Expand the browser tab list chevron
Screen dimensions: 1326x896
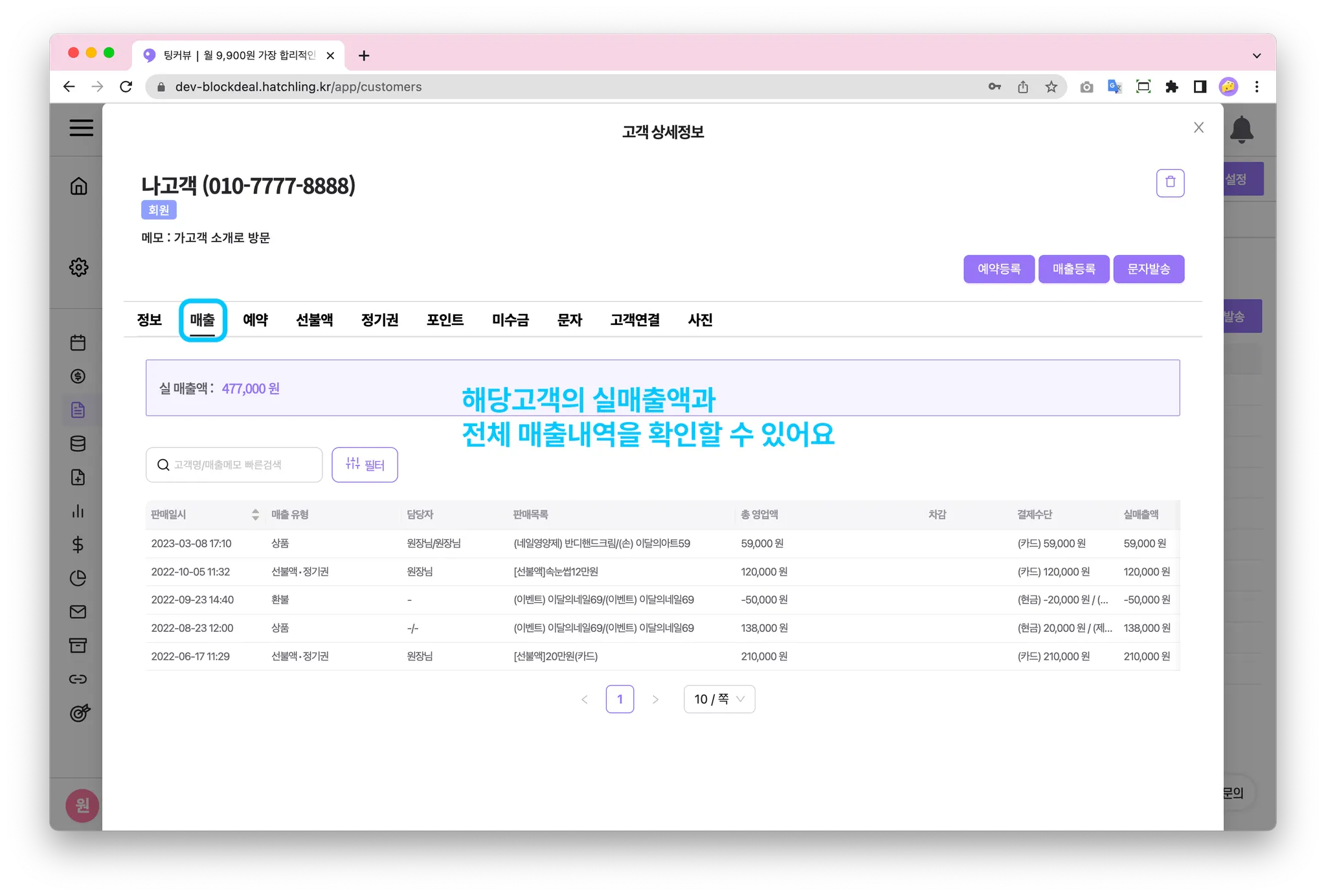pos(1256,56)
